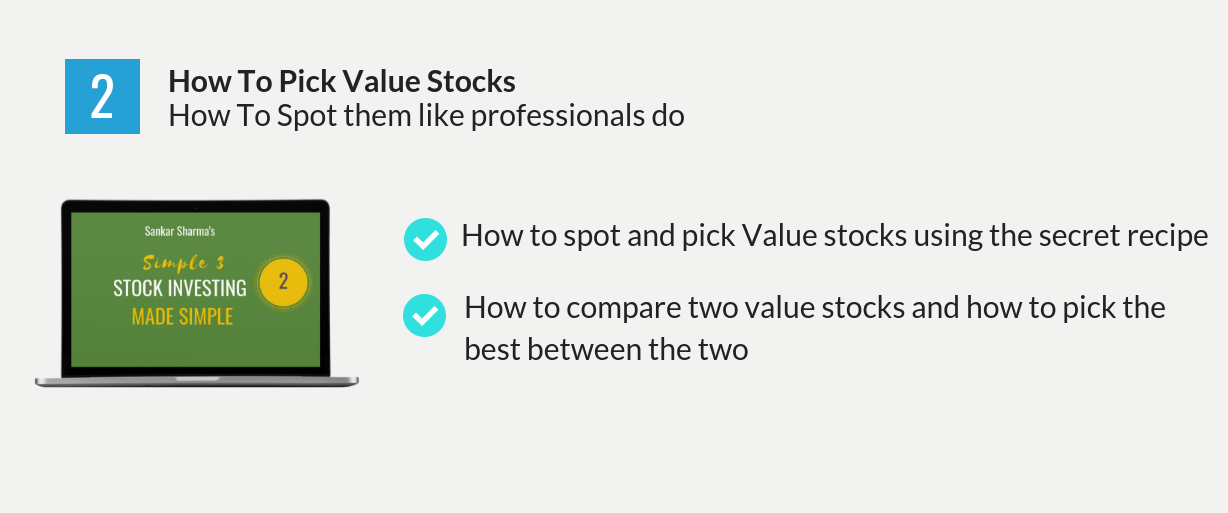Click the yellow circle badge numbered 2
The height and width of the screenshot is (513, 1228).
pyautogui.click(x=283, y=281)
